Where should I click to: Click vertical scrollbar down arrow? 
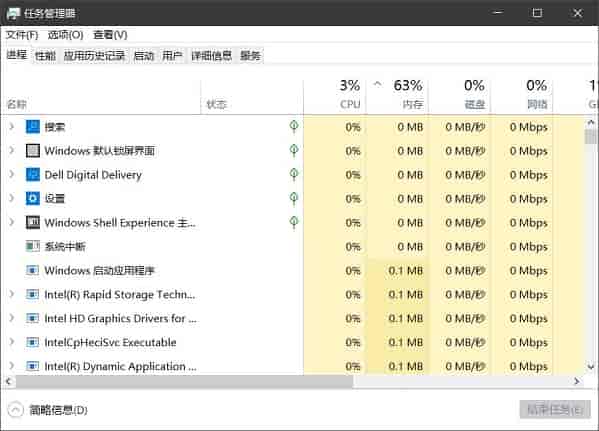tap(591, 367)
